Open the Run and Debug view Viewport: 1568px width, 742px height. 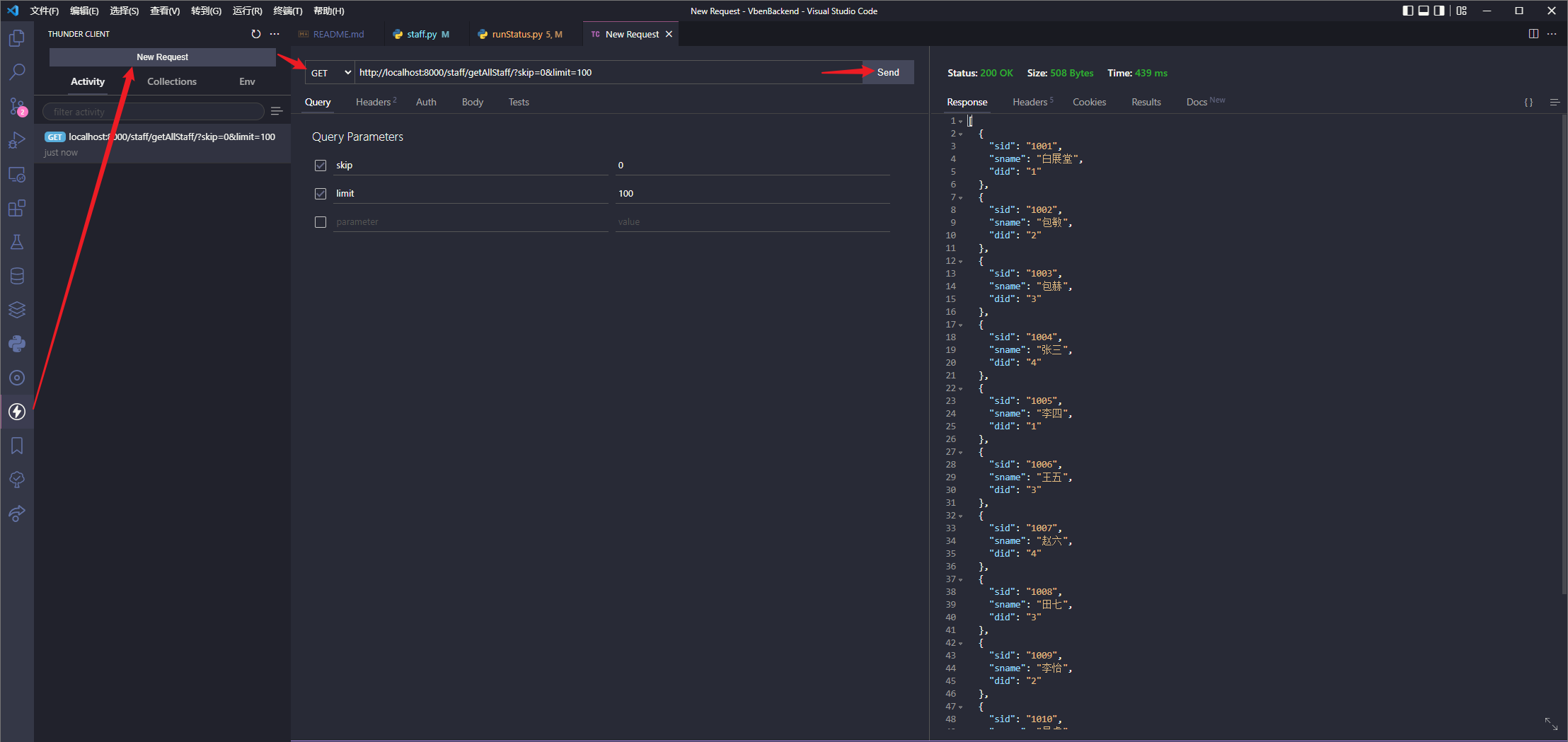pyautogui.click(x=17, y=140)
